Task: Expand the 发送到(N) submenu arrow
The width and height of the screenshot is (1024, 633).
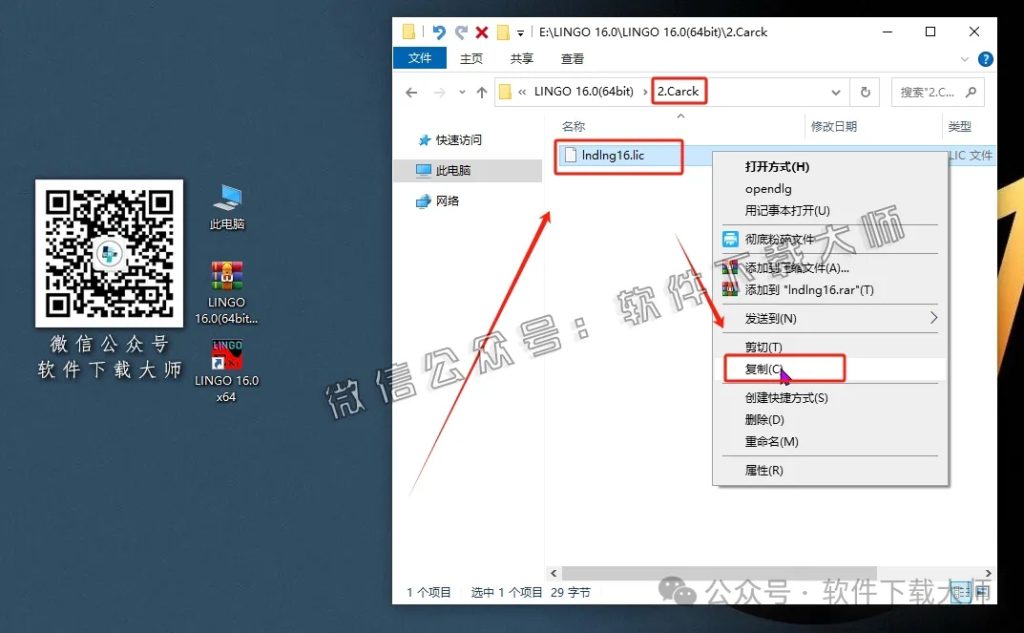Action: (933, 318)
